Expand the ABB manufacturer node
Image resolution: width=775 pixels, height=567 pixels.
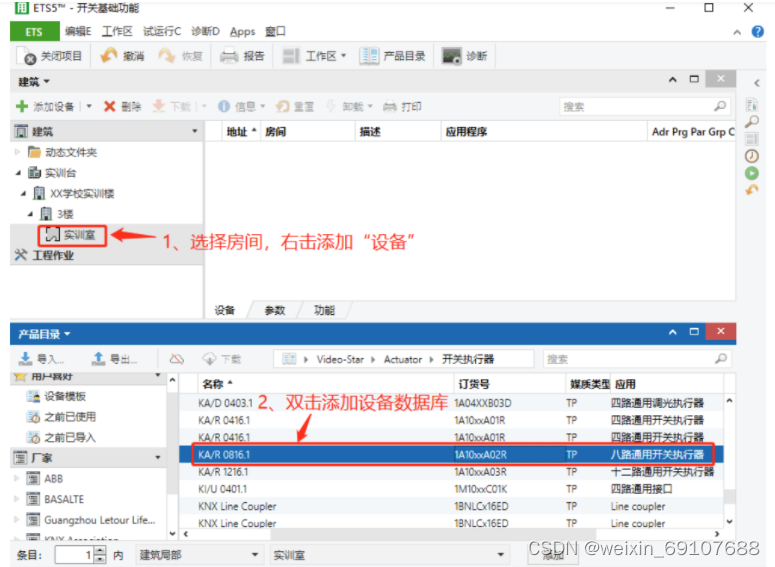click(17, 479)
